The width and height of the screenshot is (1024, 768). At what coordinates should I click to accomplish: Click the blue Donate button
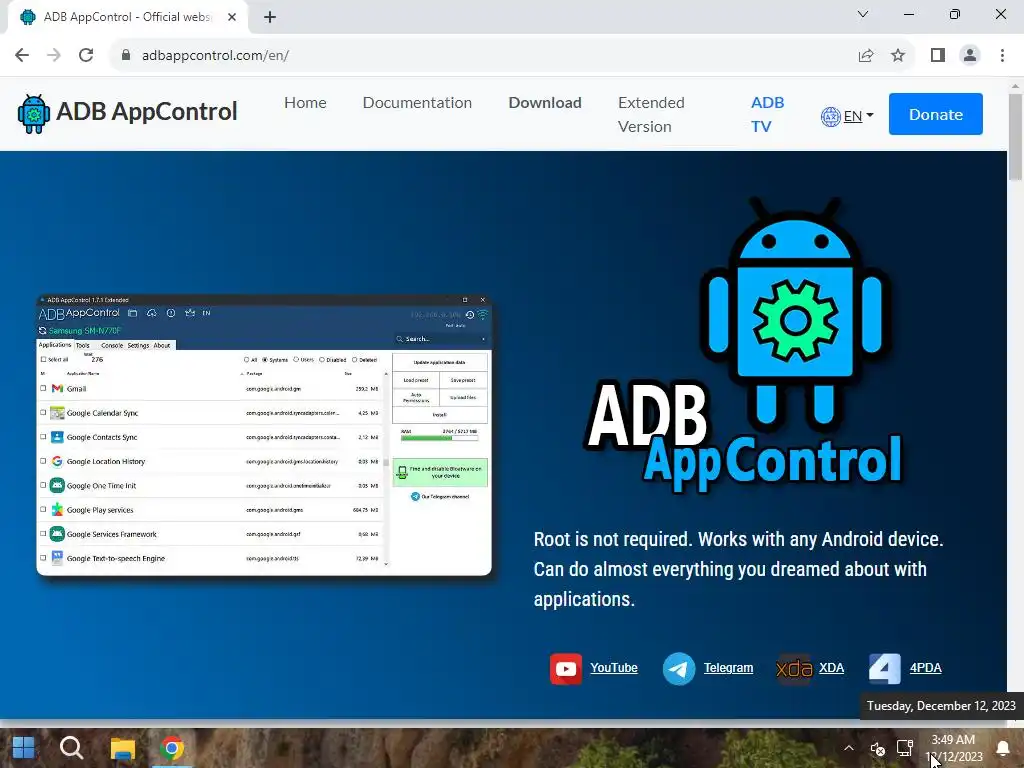click(935, 114)
